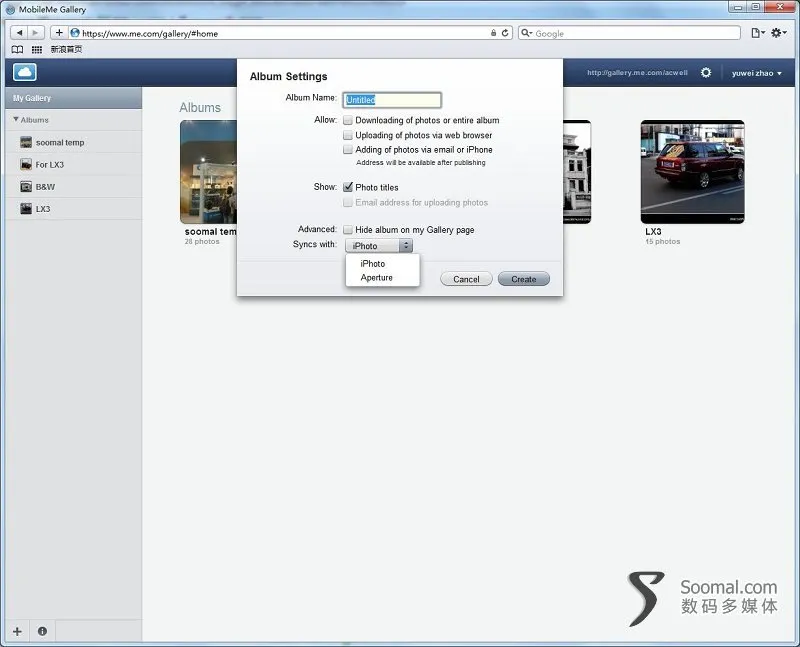This screenshot has height=647, width=800.
Task: Open the soomal temp album thumbnail
Action: pyautogui.click(x=208, y=172)
